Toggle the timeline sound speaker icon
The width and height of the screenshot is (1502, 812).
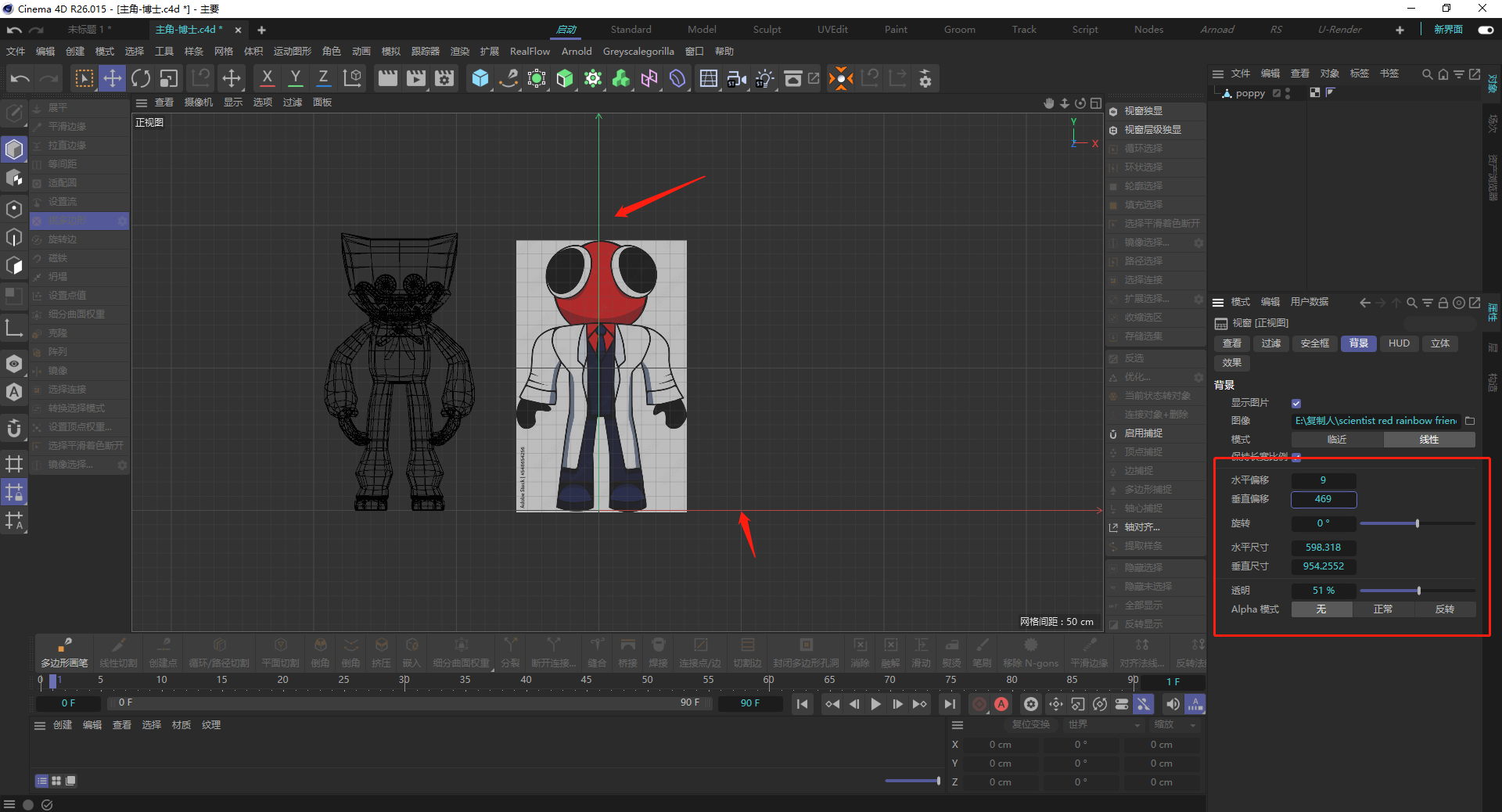1173,704
